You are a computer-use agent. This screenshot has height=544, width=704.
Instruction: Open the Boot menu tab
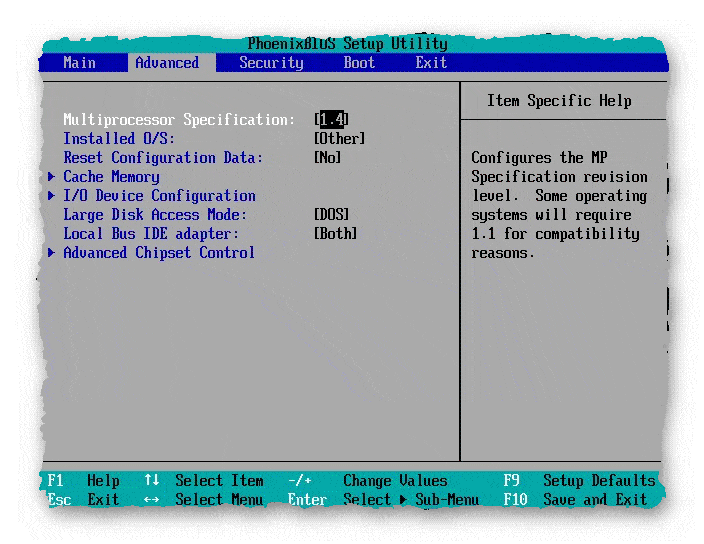[x=359, y=62]
